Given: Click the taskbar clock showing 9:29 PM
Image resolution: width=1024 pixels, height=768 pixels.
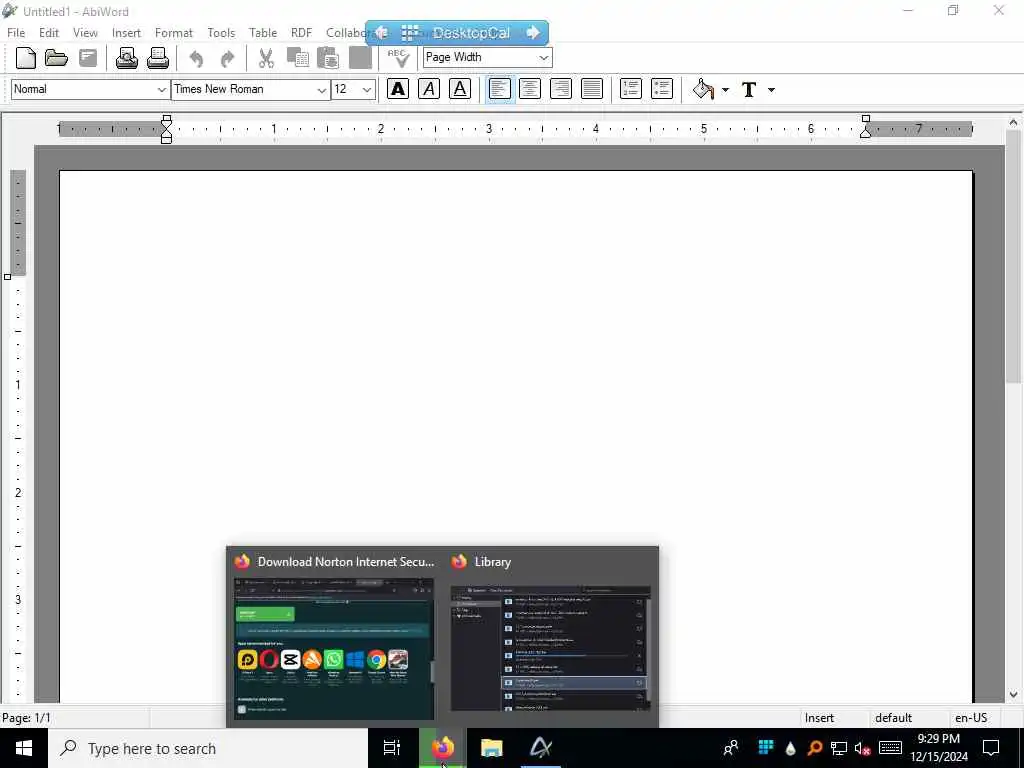Looking at the screenshot, I should point(939,748).
